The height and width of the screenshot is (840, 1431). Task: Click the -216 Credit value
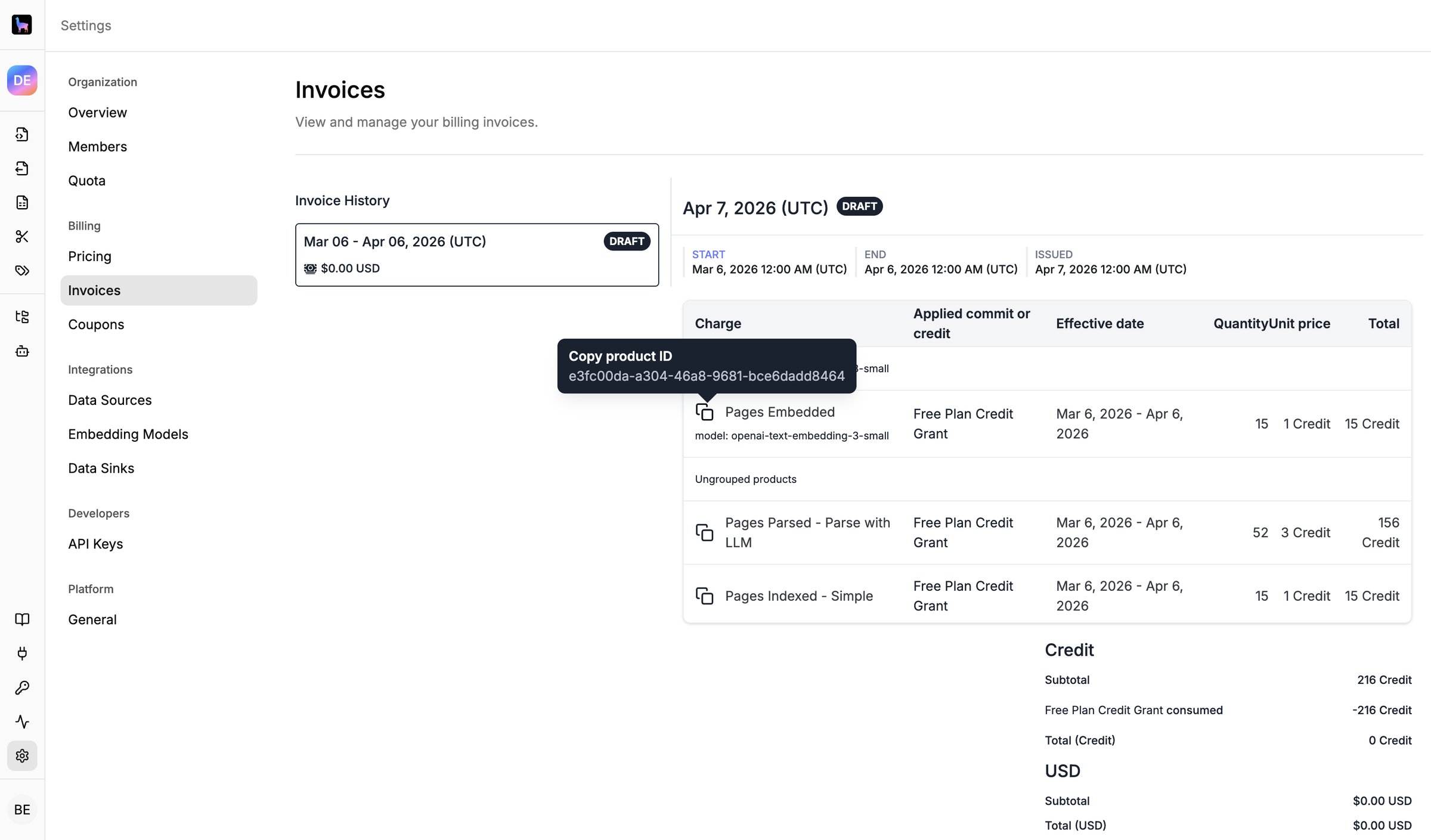1382,710
